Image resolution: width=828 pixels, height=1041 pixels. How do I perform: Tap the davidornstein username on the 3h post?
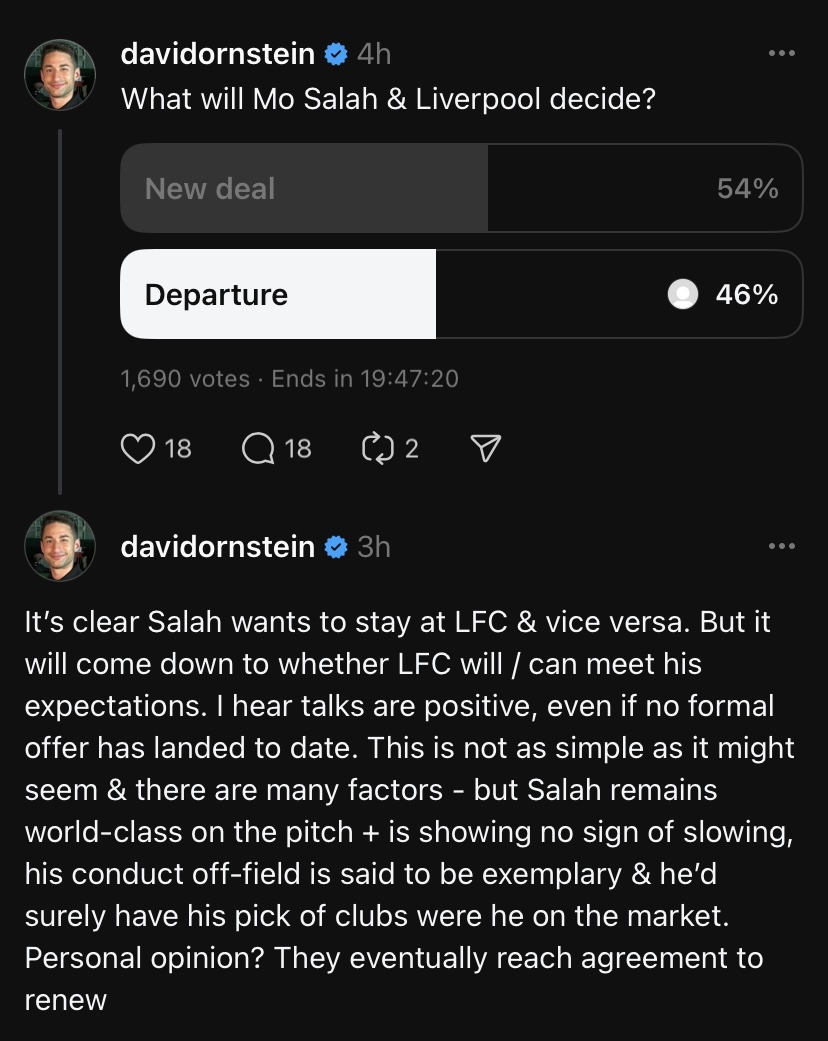click(x=217, y=547)
